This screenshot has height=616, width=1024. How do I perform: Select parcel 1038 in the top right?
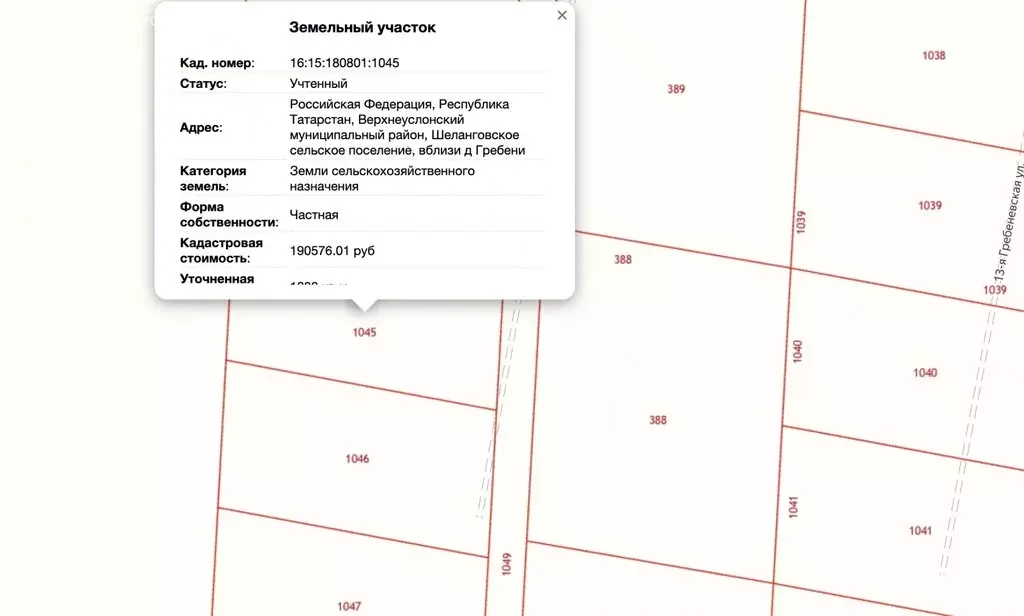(934, 55)
